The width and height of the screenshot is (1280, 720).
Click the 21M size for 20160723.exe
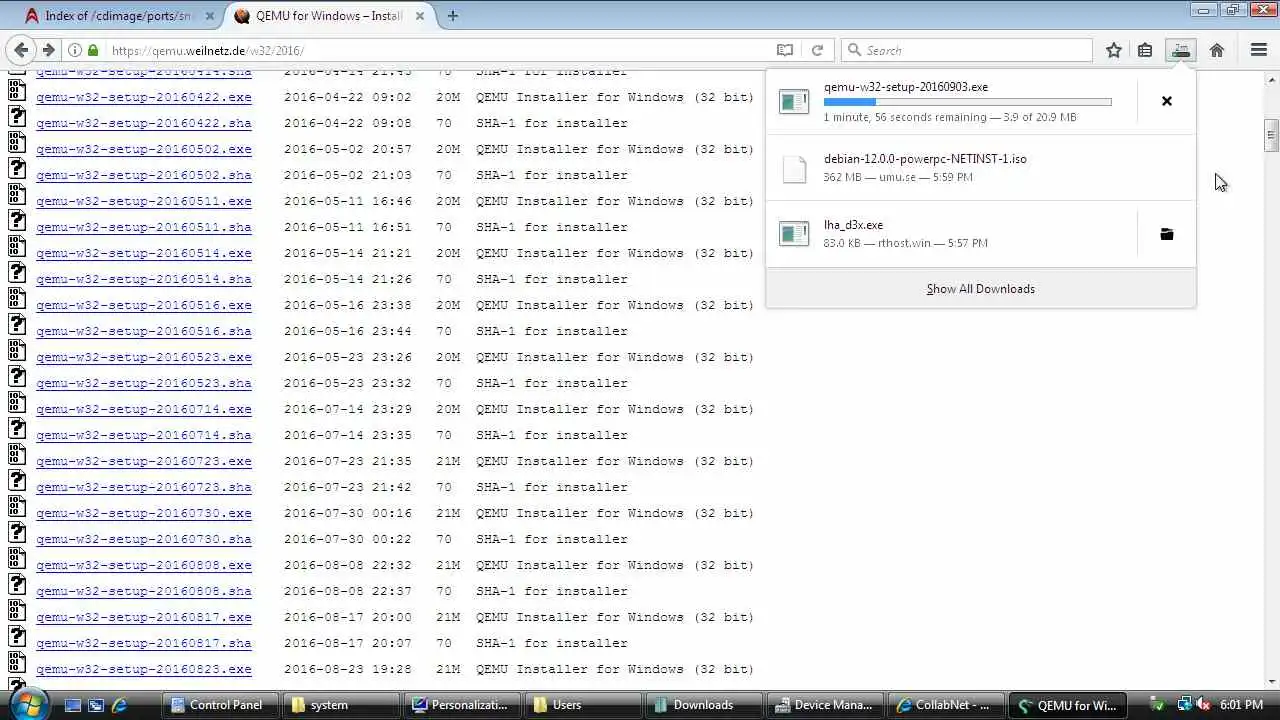click(448, 461)
